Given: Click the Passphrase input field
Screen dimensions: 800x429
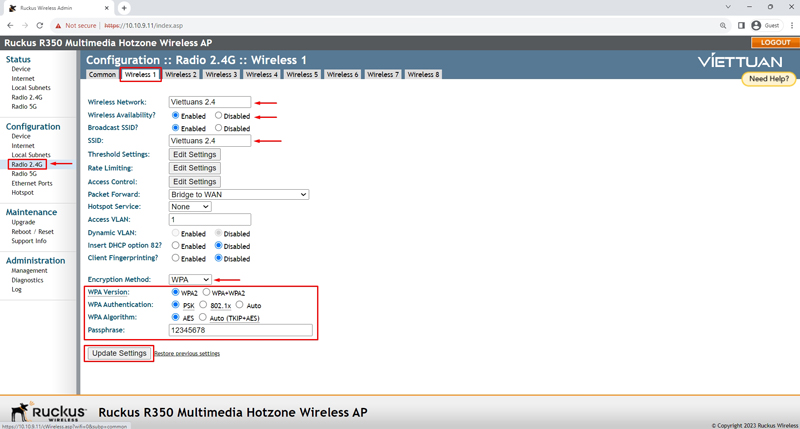Looking at the screenshot, I should tap(240, 330).
